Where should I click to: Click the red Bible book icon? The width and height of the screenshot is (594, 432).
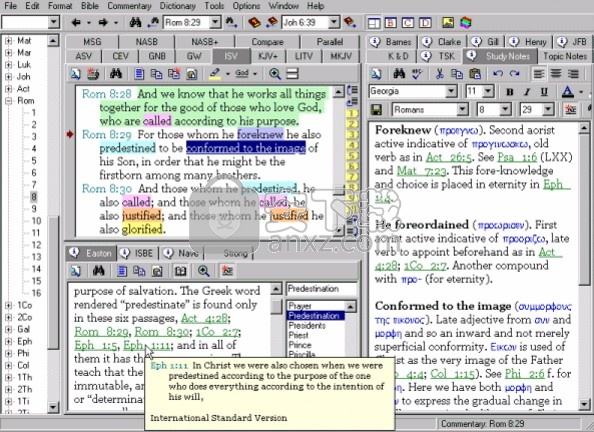coord(254,22)
